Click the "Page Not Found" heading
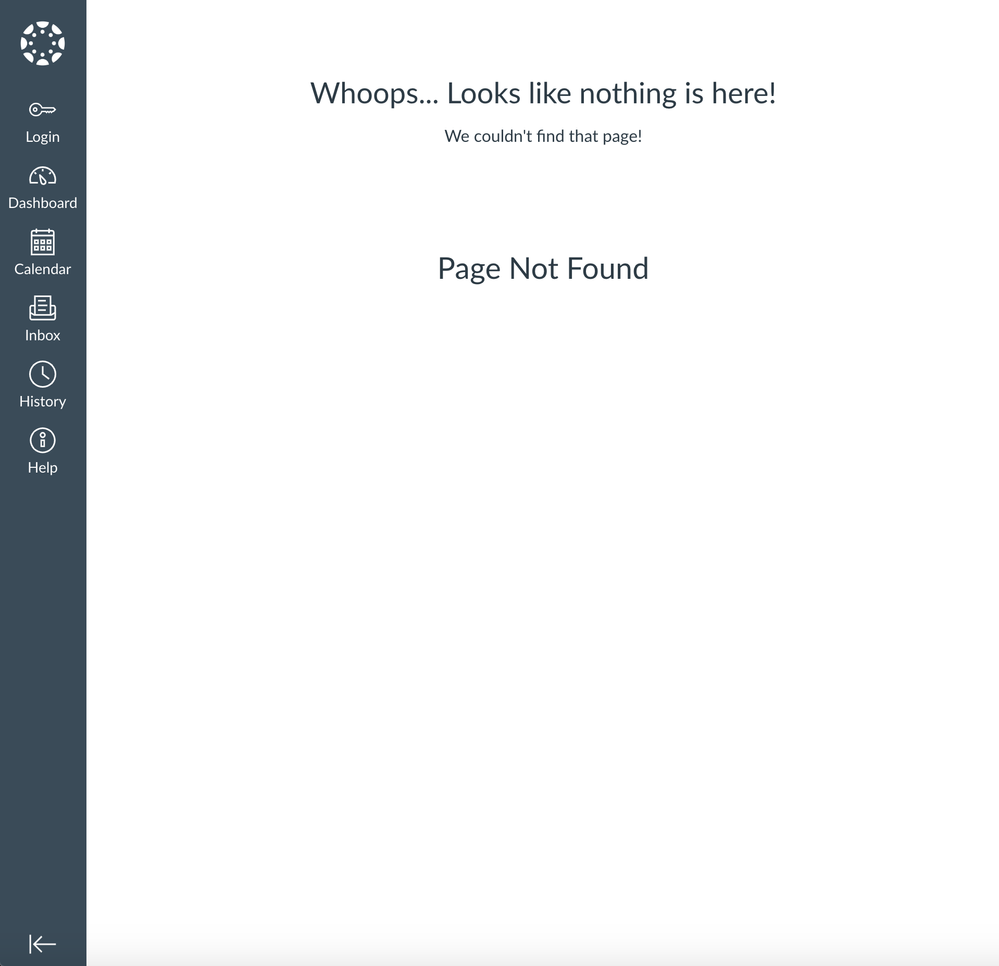The width and height of the screenshot is (999, 966). click(543, 268)
